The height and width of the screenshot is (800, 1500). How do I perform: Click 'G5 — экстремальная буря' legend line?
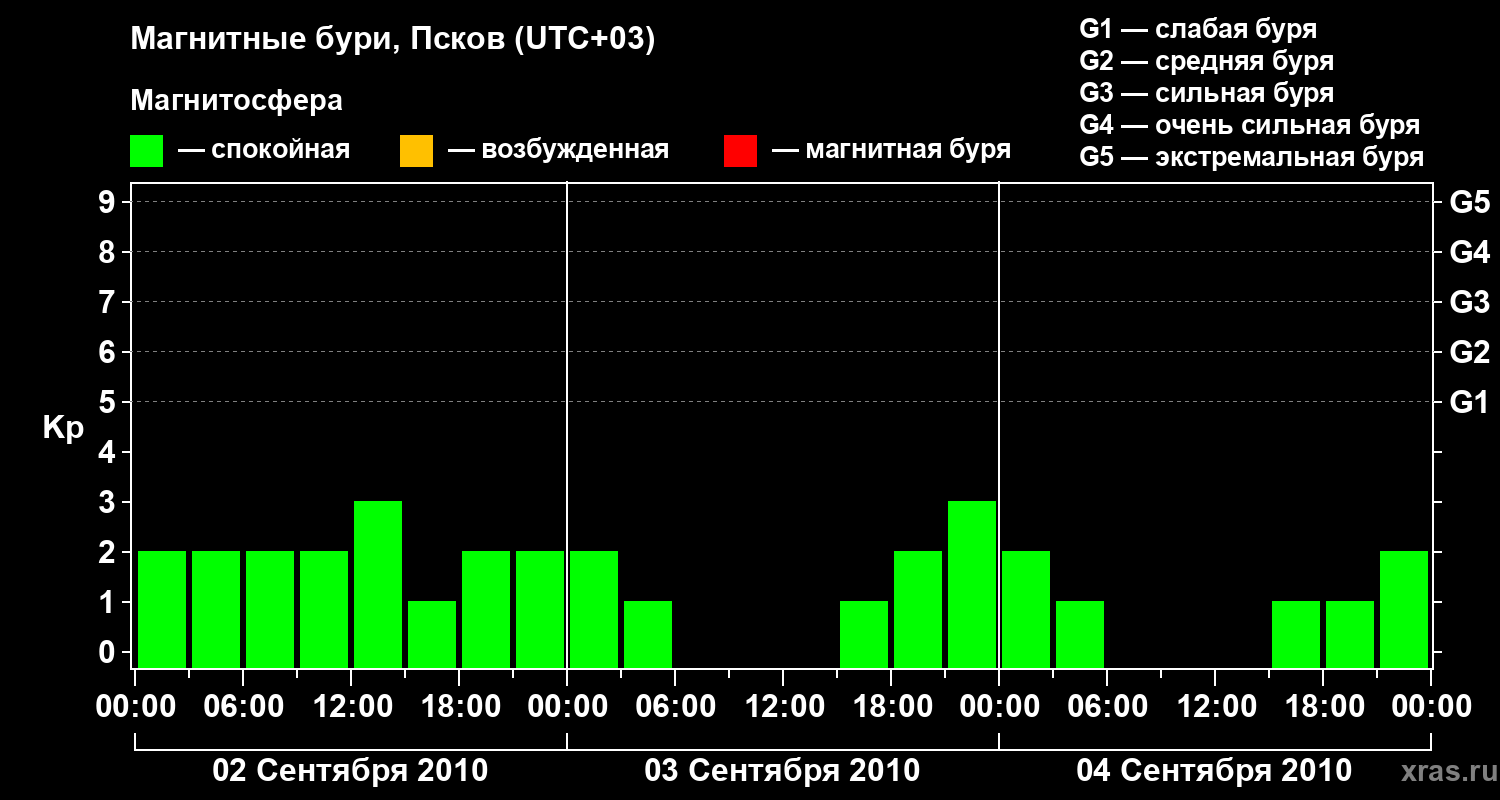1251,157
